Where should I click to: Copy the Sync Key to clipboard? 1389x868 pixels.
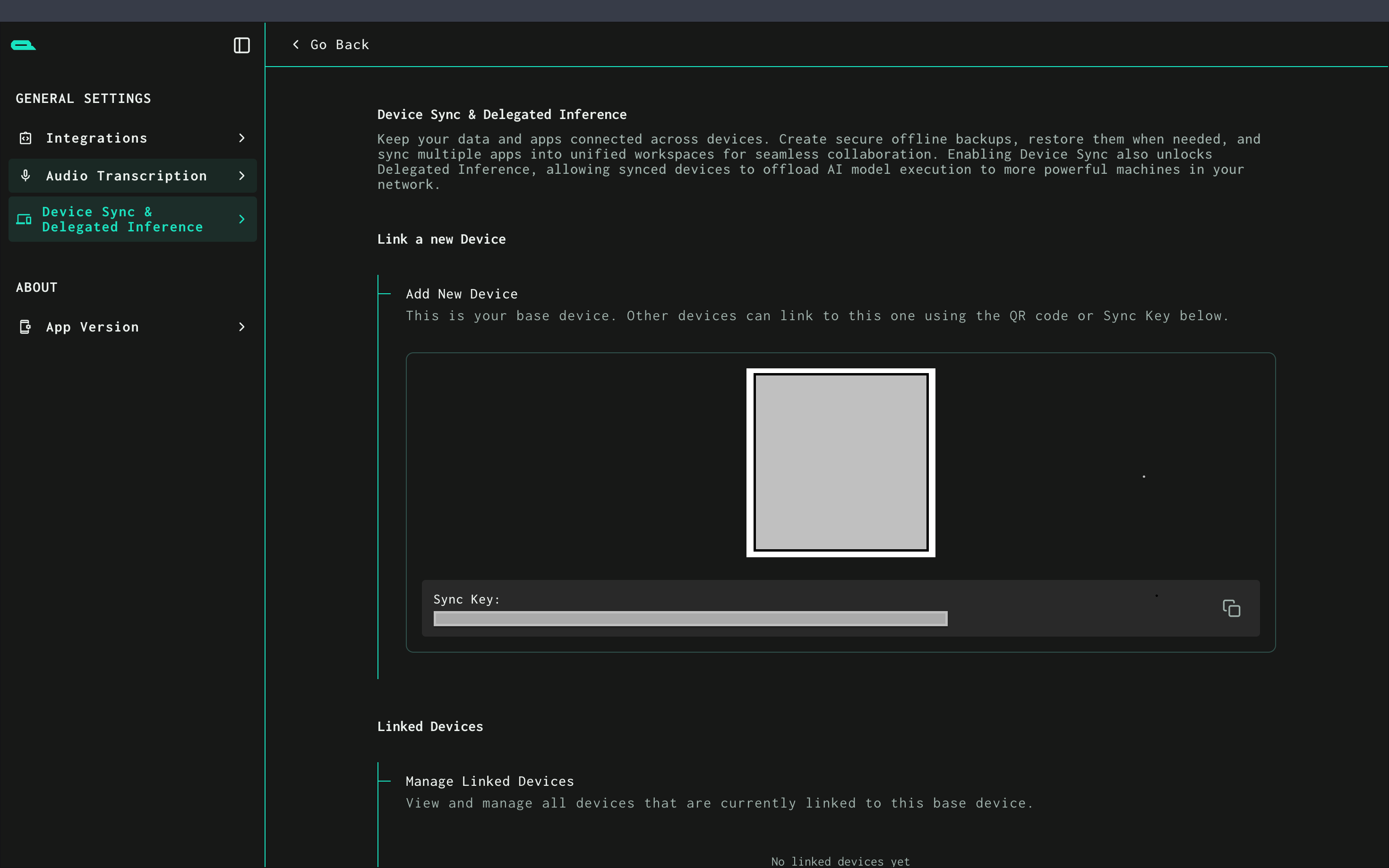point(1231,608)
